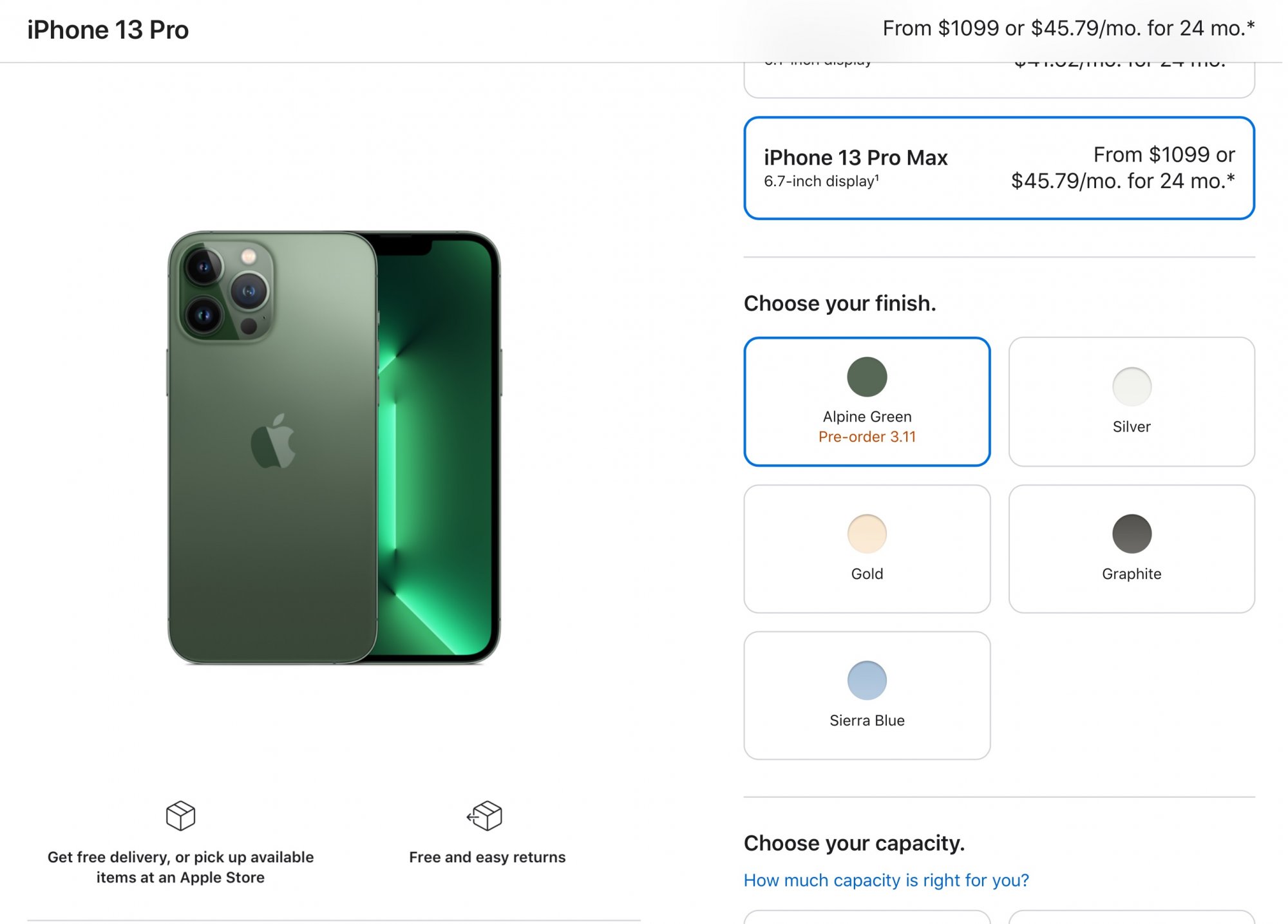Select the iPhone 13 Pro Max model option
The height and width of the screenshot is (924, 1288).
[x=998, y=168]
